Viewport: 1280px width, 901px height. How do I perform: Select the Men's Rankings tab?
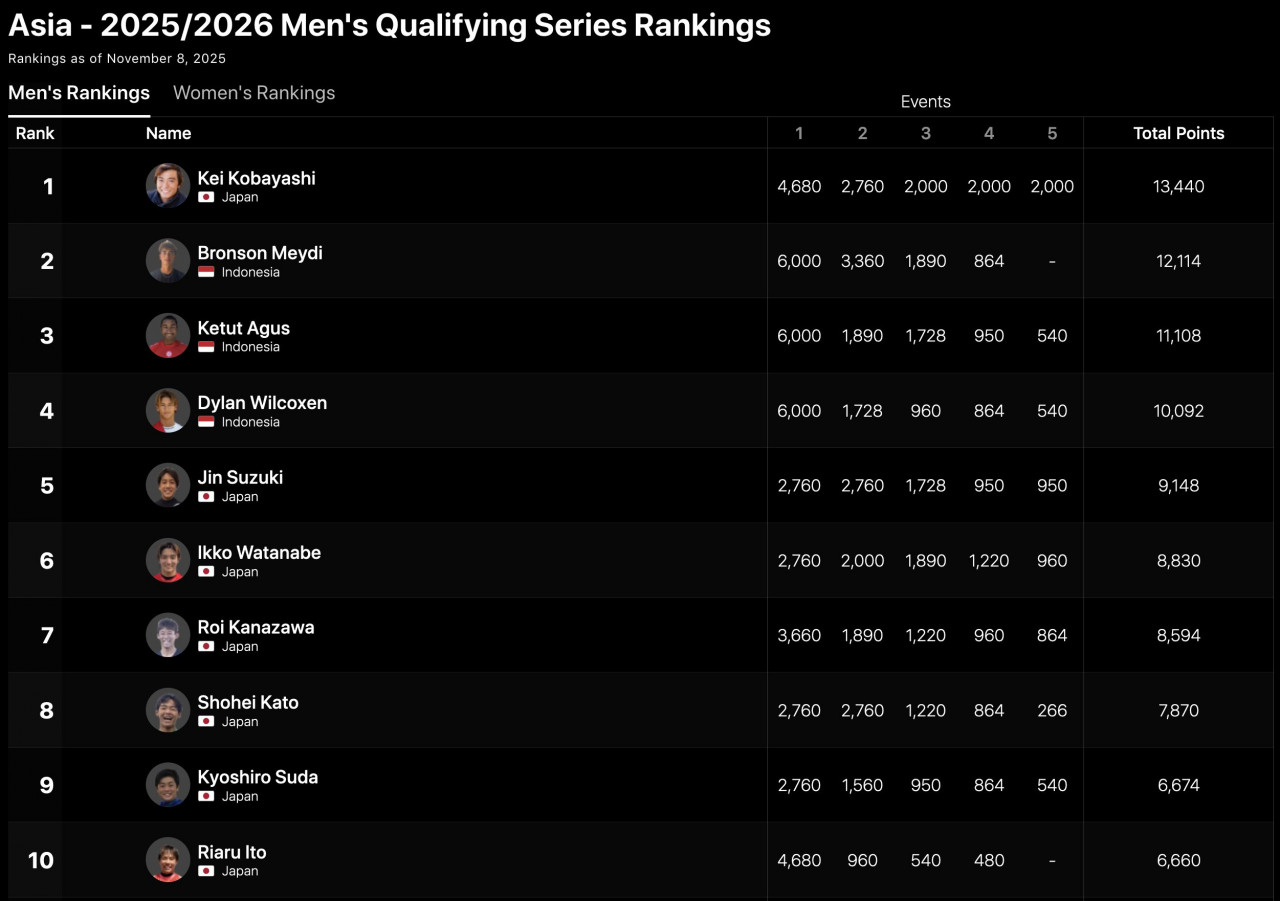point(79,93)
